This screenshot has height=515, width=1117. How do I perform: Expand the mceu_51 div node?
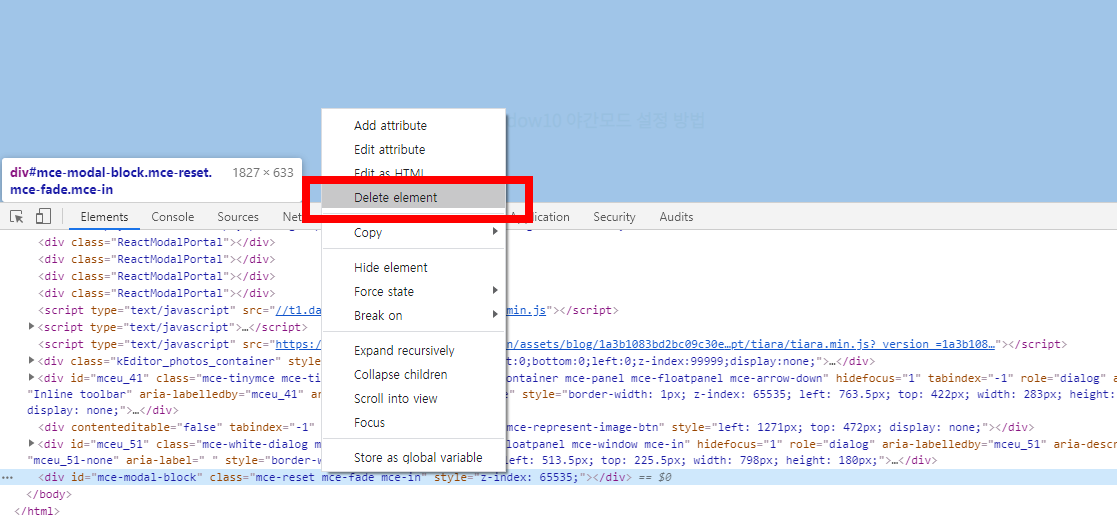[x=31, y=444]
